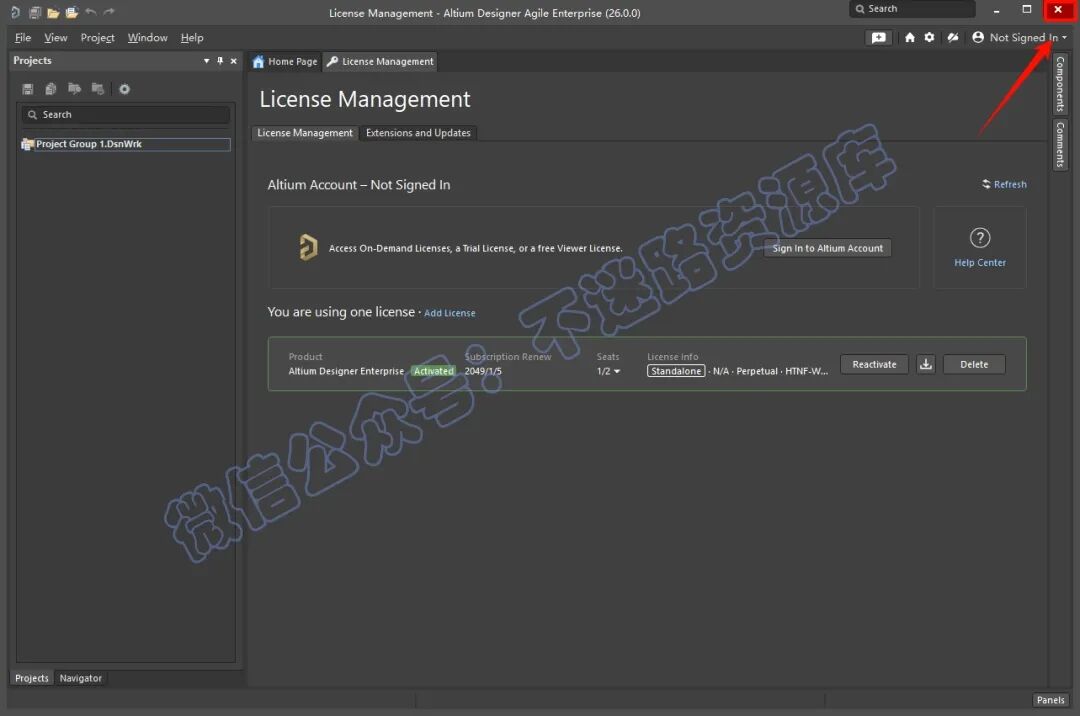The width and height of the screenshot is (1080, 716).
Task: Open Preferences via the top-right gear icon
Action: pyautogui.click(x=929, y=37)
